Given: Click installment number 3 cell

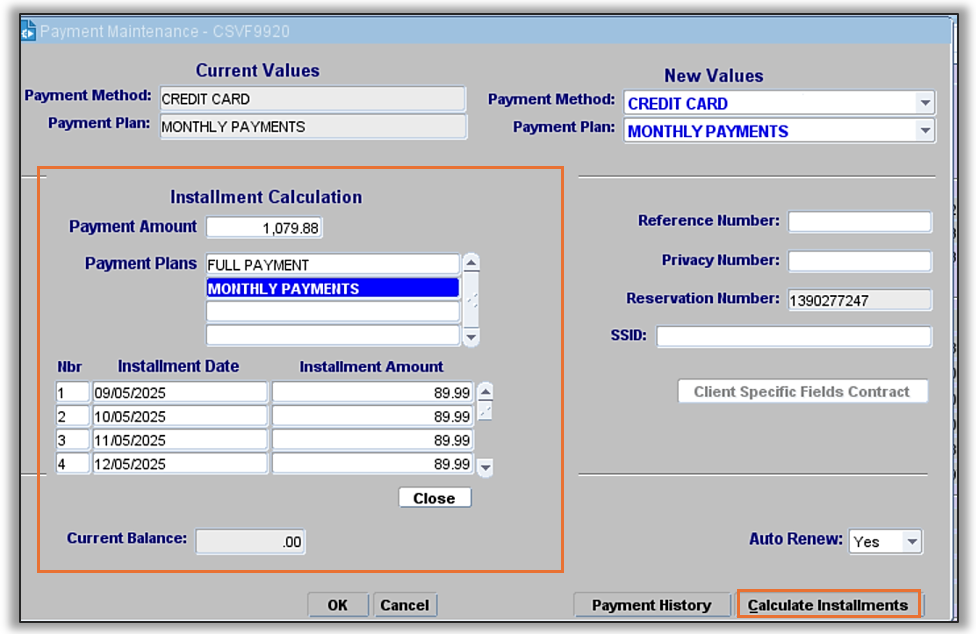Looking at the screenshot, I should tap(72, 440).
